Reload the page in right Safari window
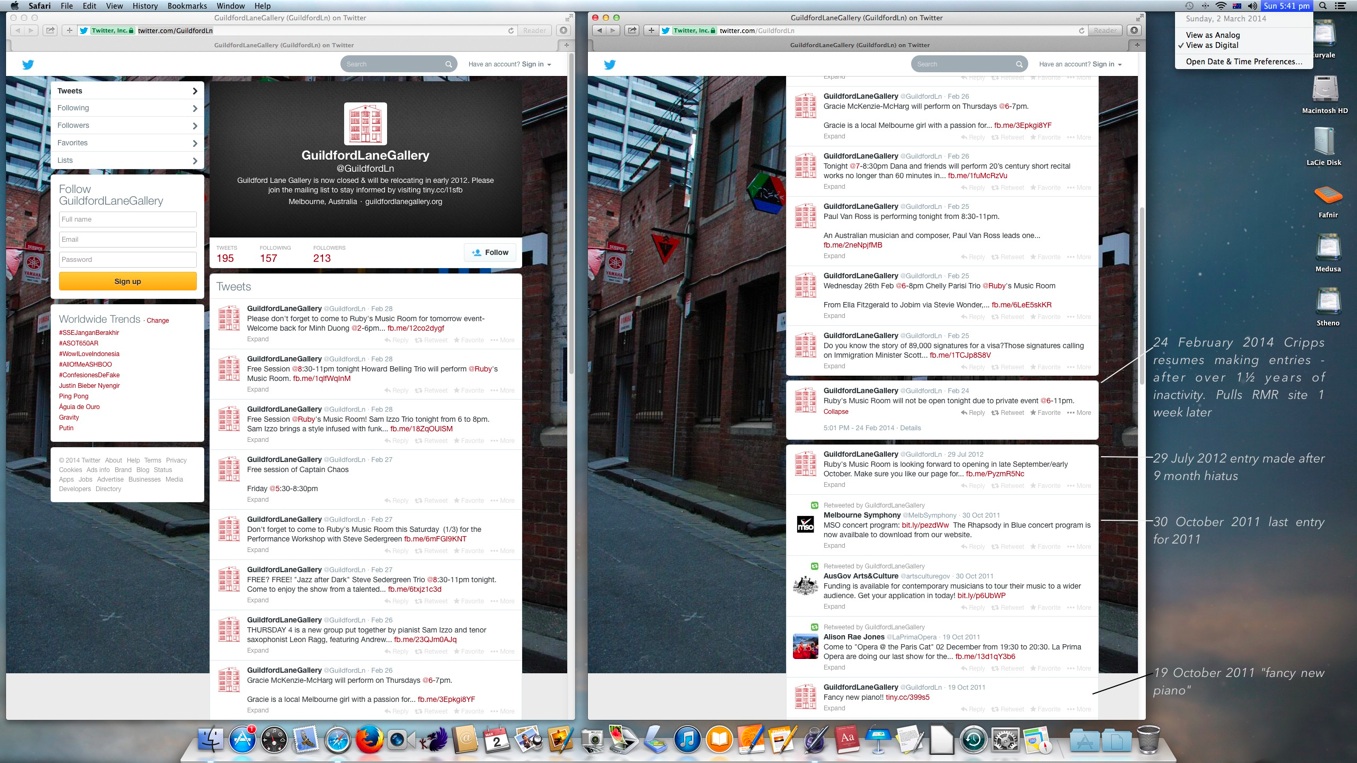Screen dimensions: 1357x763 point(1081,31)
